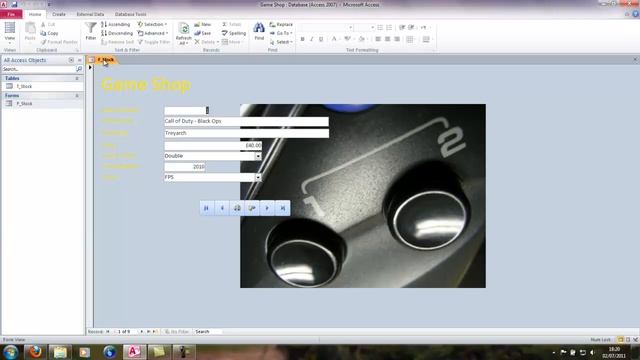The height and width of the screenshot is (360, 640).
Task: Open the Advanced filter dropdown
Action: 153,33
